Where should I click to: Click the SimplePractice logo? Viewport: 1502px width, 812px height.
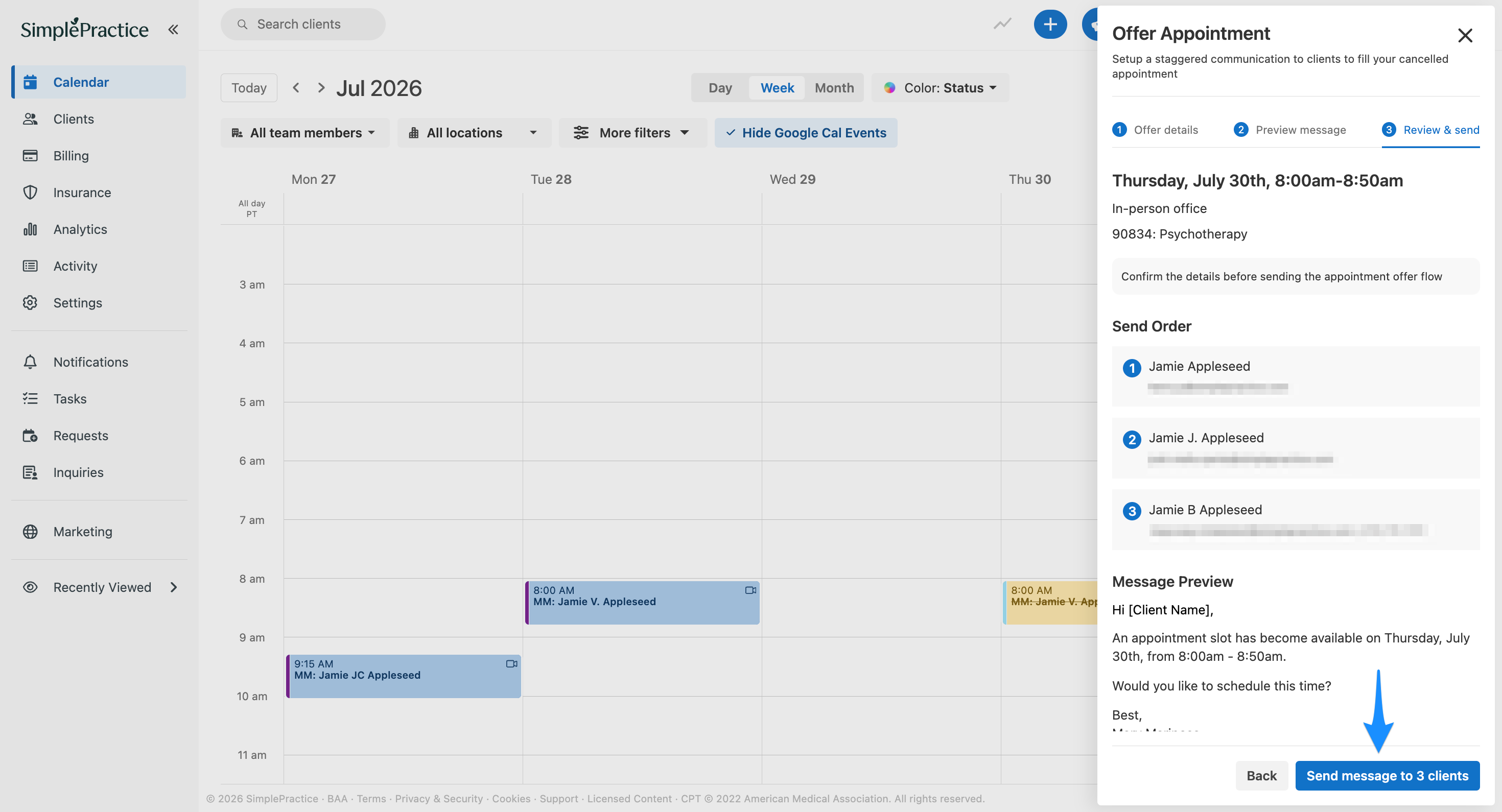[x=84, y=29]
